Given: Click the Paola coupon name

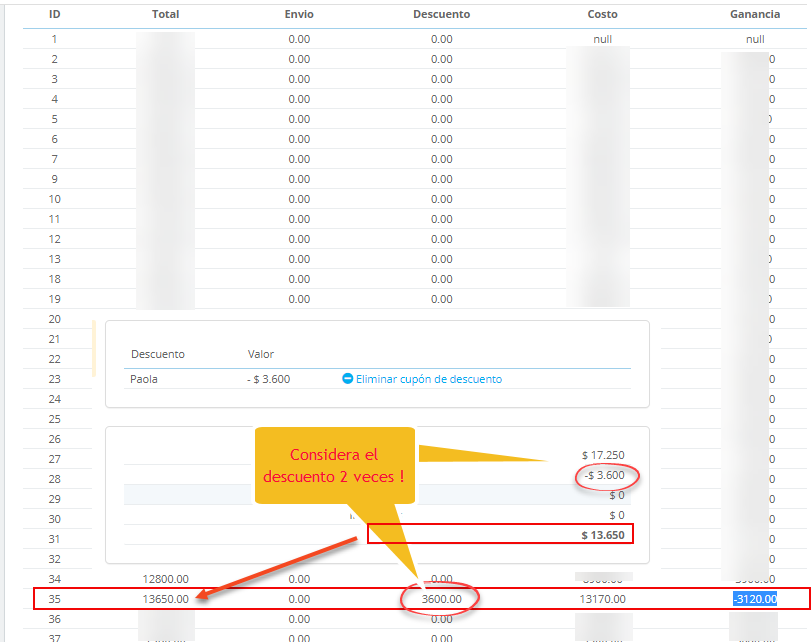Looking at the screenshot, I should (x=144, y=379).
